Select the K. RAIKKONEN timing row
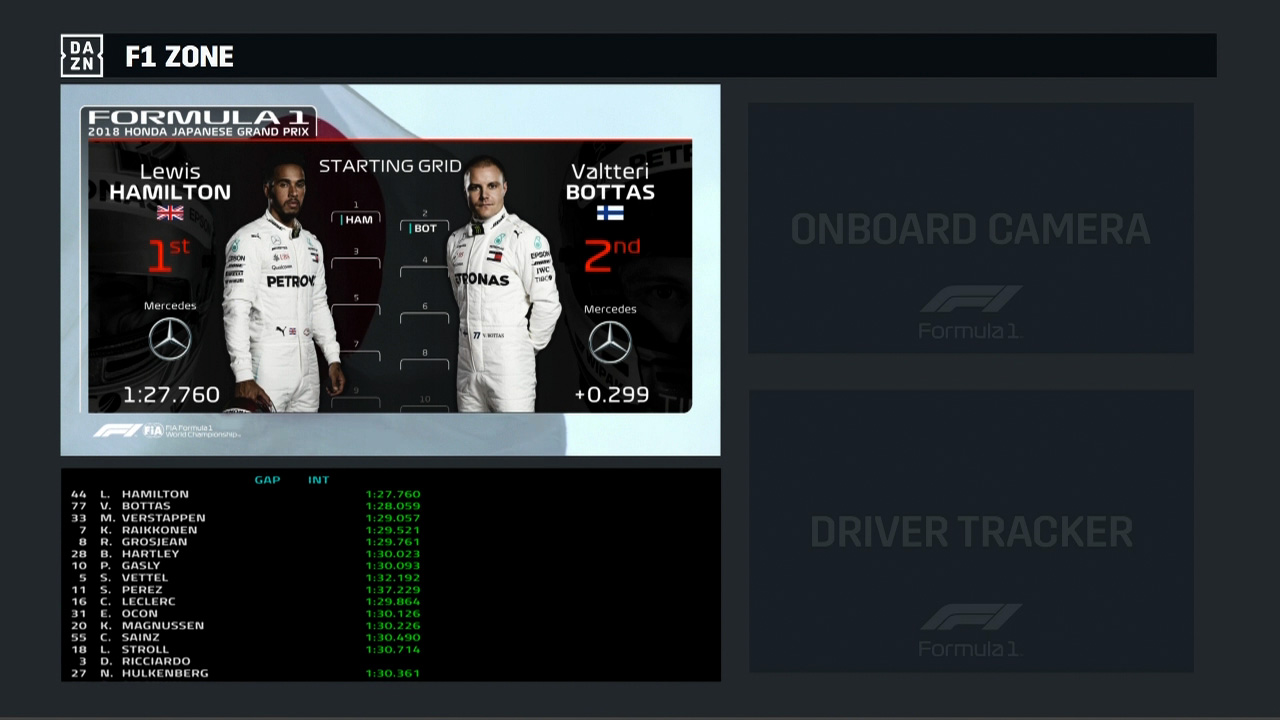1280x720 pixels. click(x=246, y=530)
